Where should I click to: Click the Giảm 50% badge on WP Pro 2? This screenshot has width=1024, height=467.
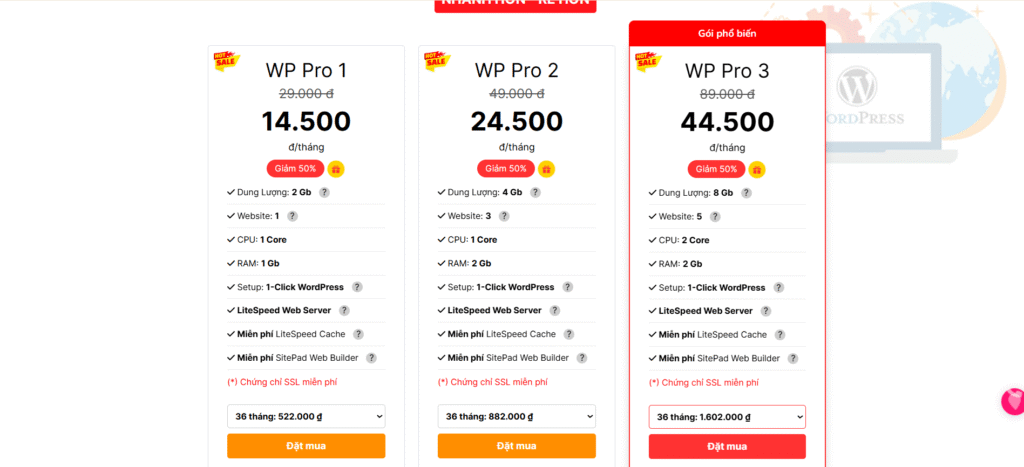[x=505, y=169]
